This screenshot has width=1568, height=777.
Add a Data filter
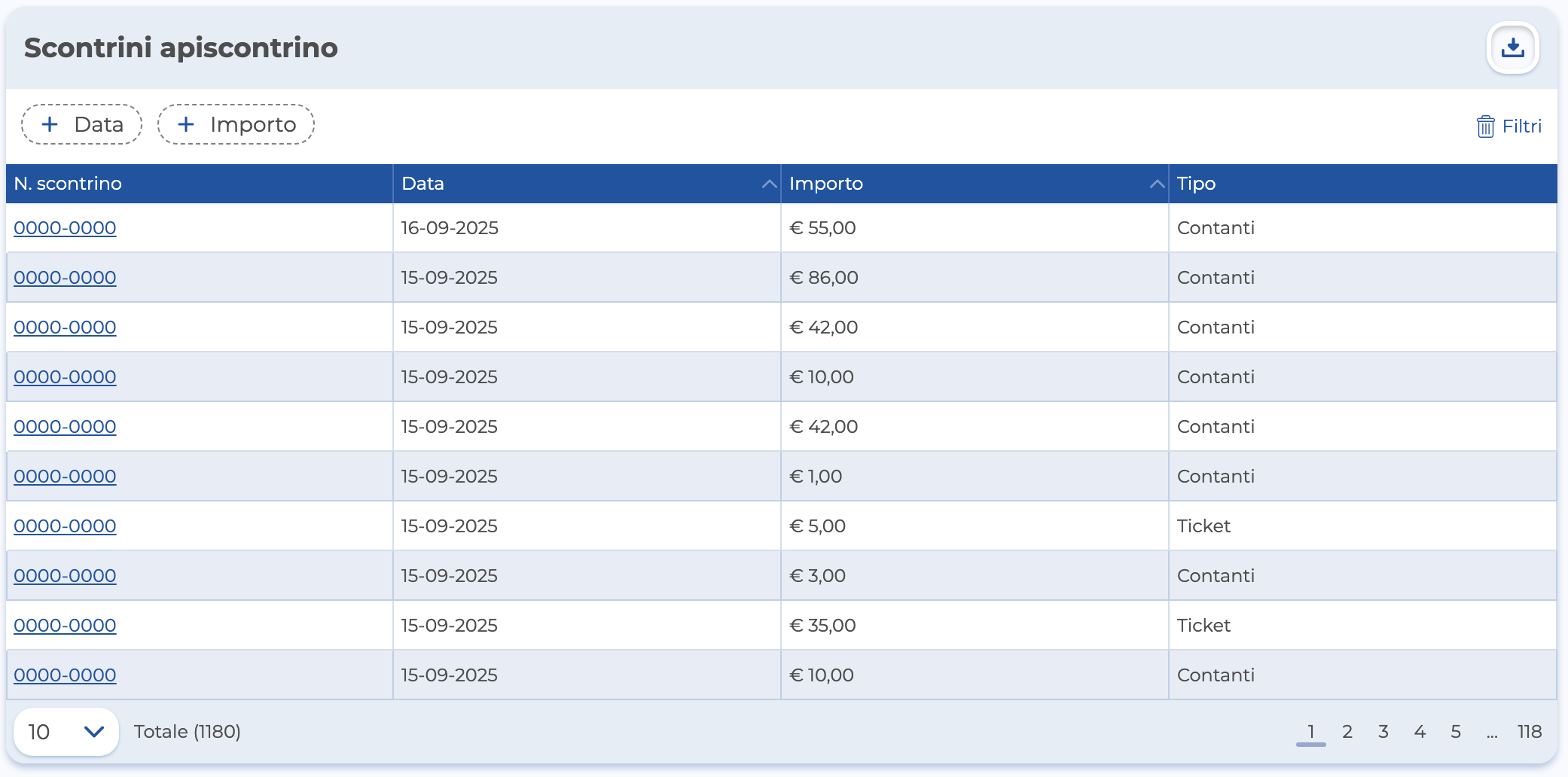tap(81, 124)
